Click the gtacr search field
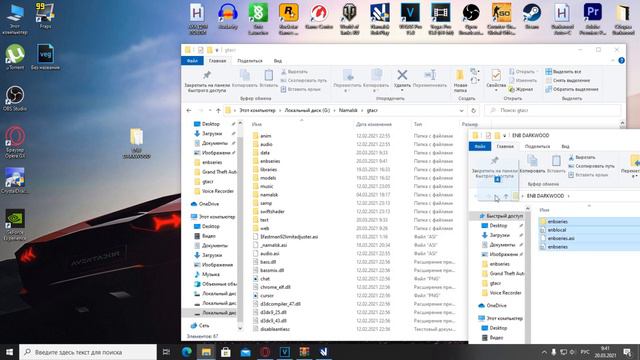 [x=553, y=111]
